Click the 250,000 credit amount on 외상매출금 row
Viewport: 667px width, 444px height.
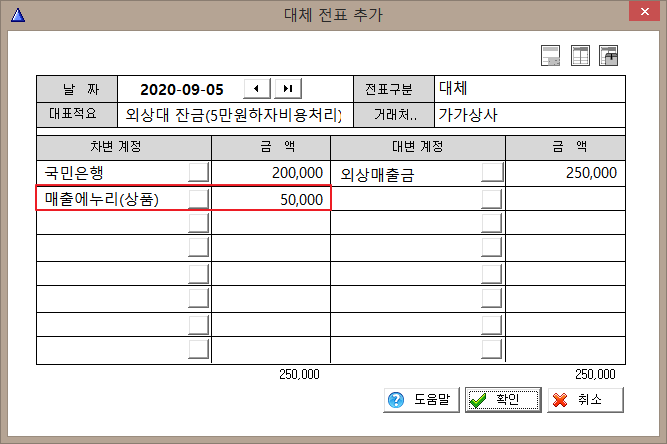click(565, 173)
